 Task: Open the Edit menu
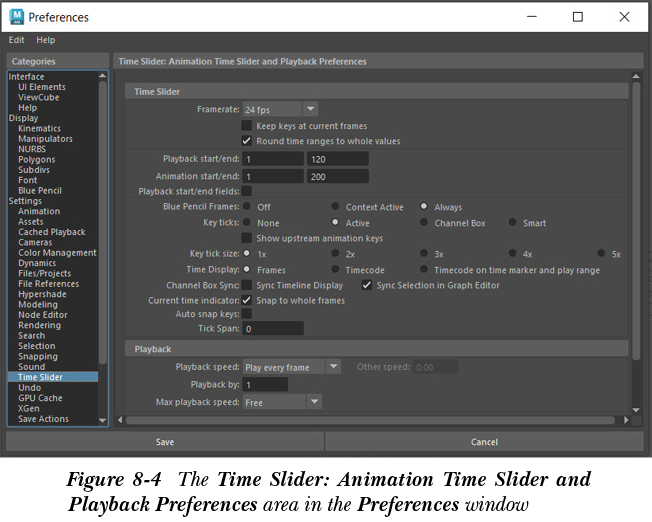pos(17,40)
